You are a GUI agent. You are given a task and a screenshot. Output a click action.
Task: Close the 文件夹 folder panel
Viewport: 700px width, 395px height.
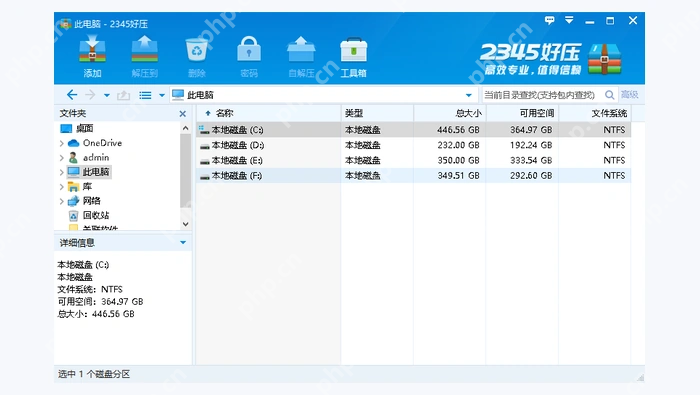tap(183, 114)
